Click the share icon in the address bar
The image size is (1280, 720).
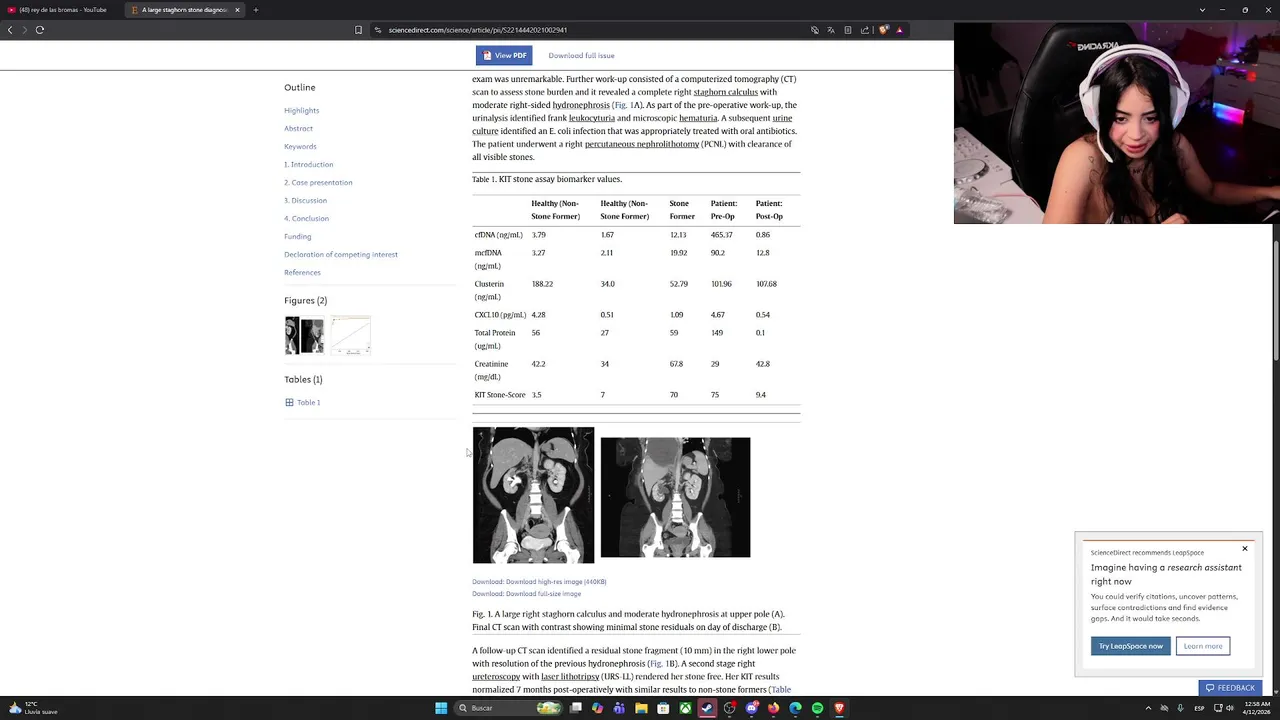(865, 30)
